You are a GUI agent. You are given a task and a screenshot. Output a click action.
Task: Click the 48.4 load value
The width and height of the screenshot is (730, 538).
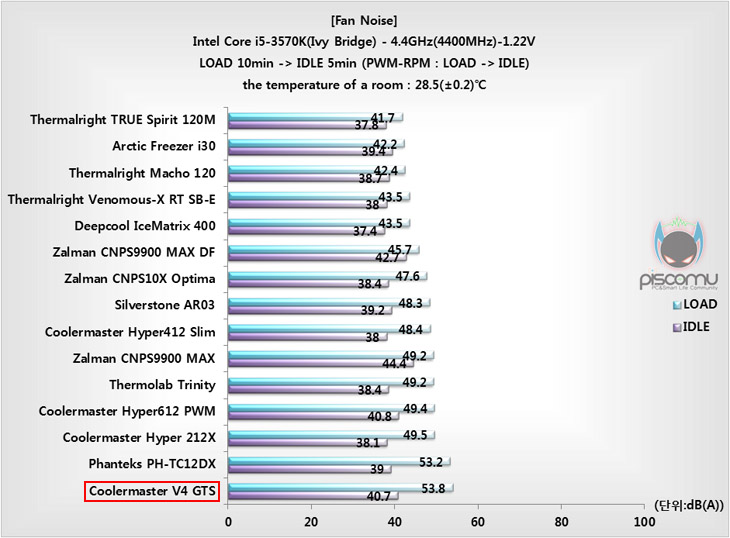pyautogui.click(x=410, y=330)
